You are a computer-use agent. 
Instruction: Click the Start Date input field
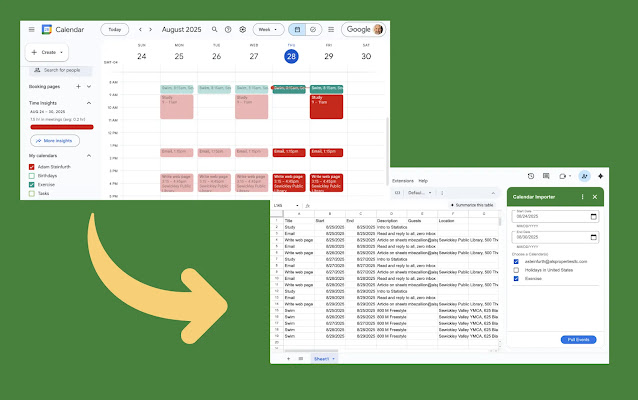point(555,216)
